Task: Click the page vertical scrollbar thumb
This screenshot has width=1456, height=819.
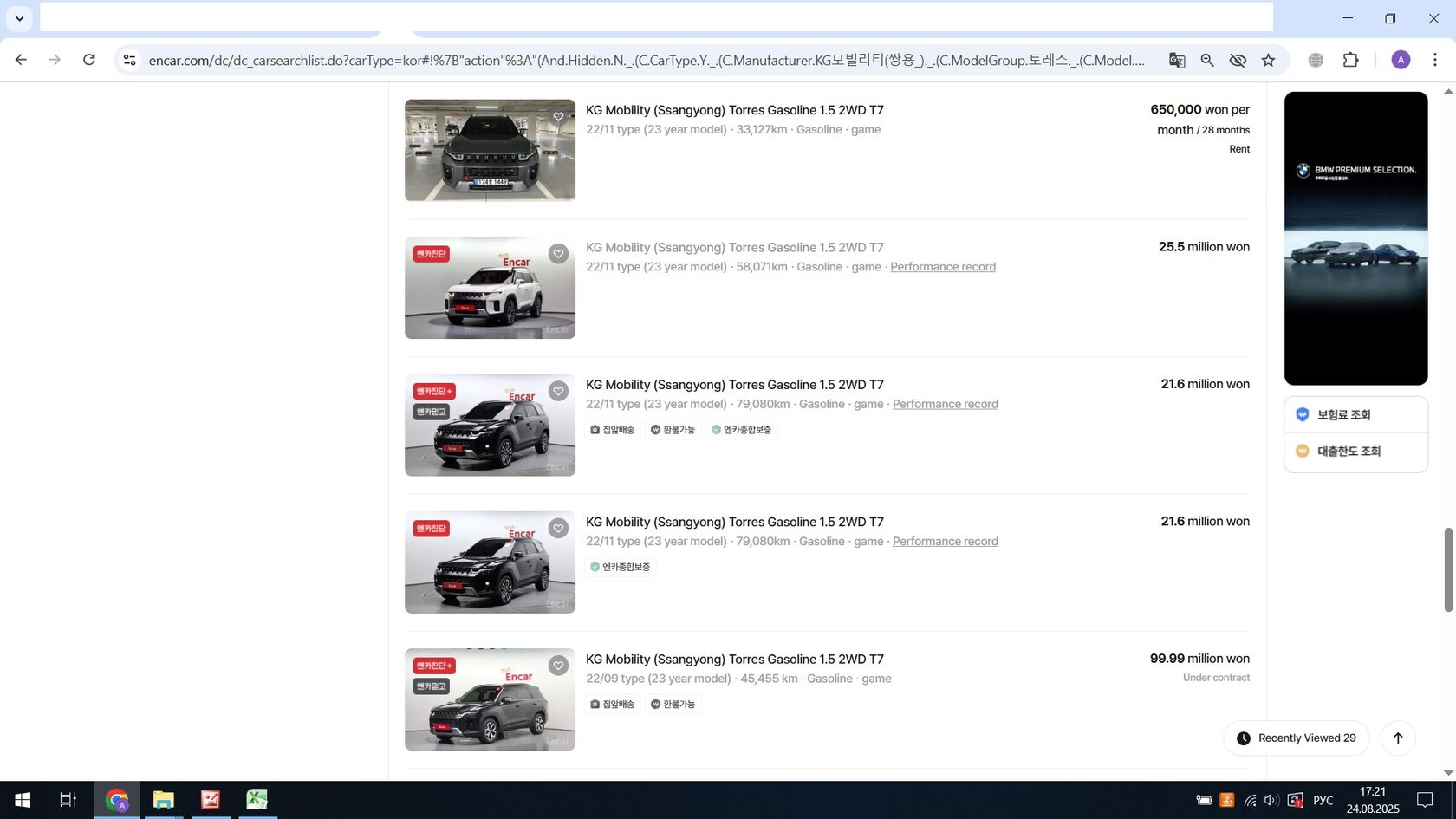Action: 1448,569
